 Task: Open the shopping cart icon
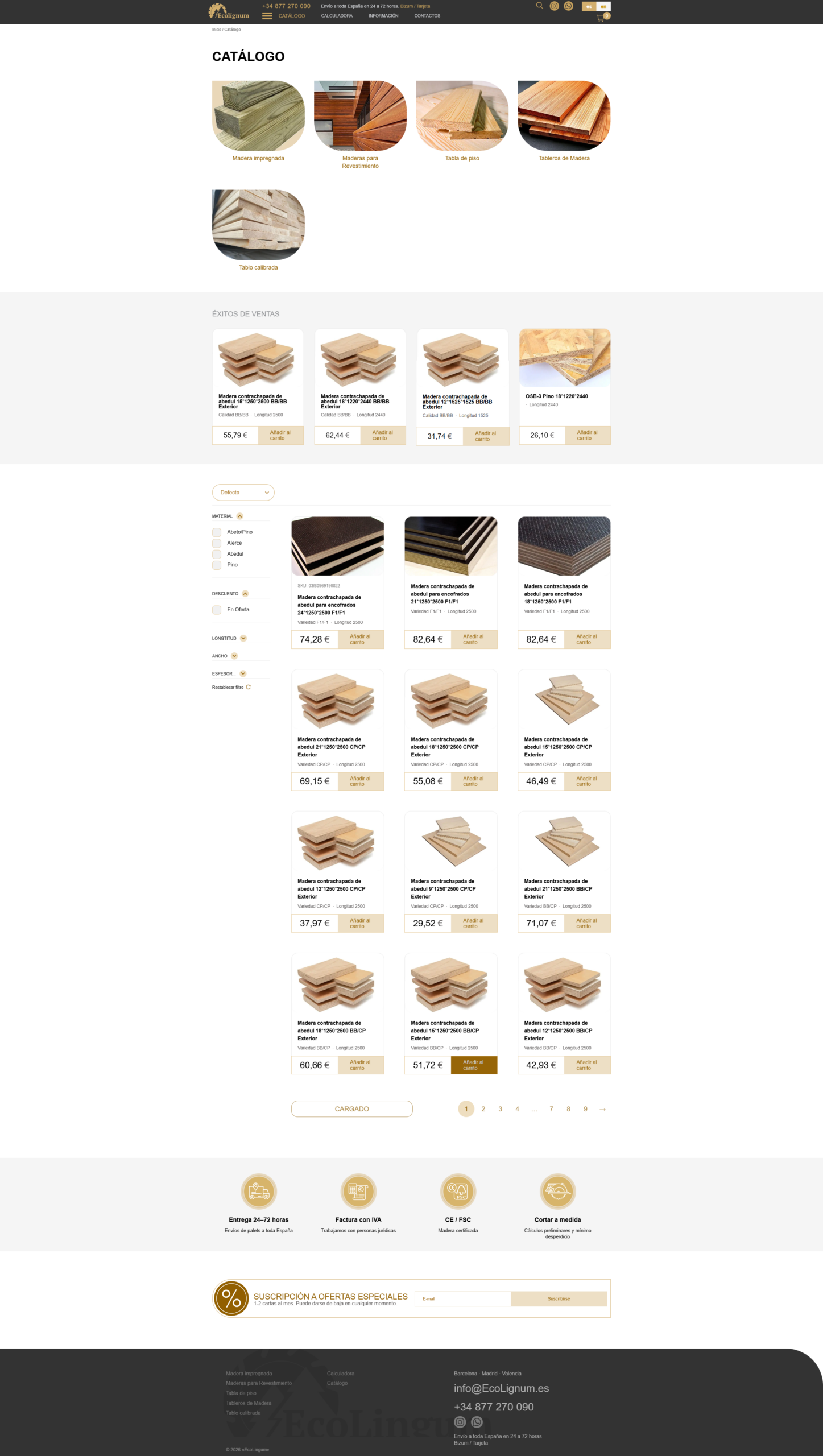click(601, 18)
